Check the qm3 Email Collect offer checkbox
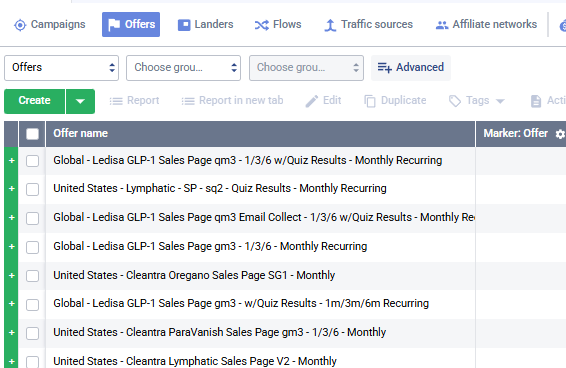The image size is (566, 368). pyautogui.click(x=32, y=218)
